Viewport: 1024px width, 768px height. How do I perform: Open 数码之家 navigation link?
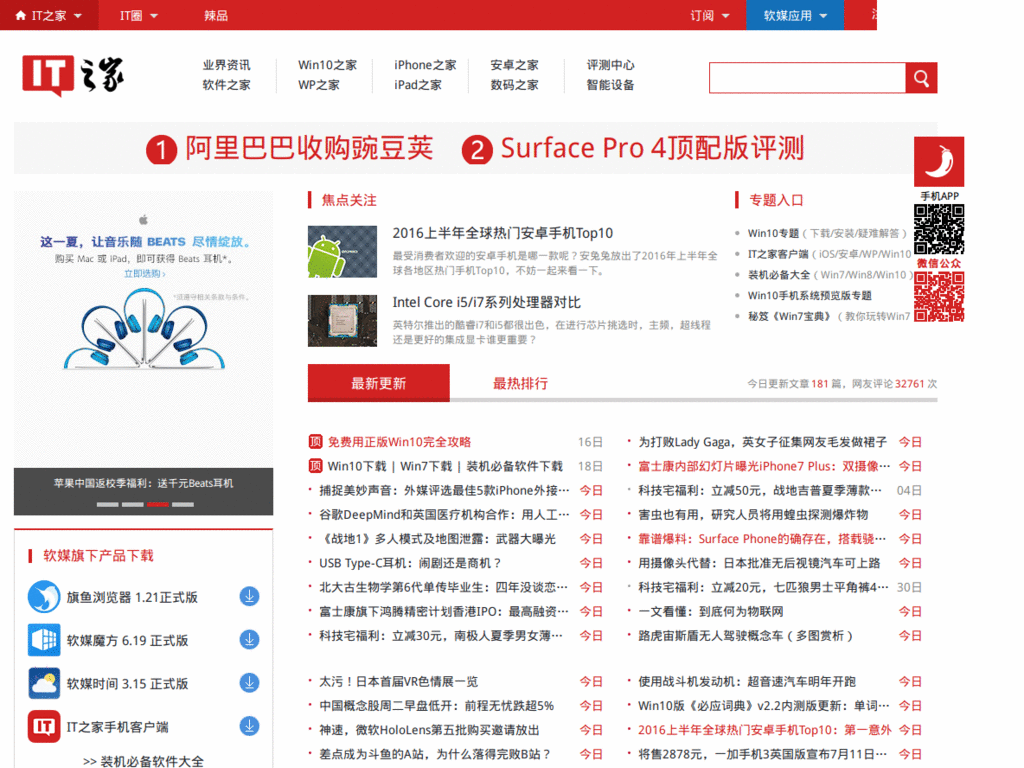point(515,85)
